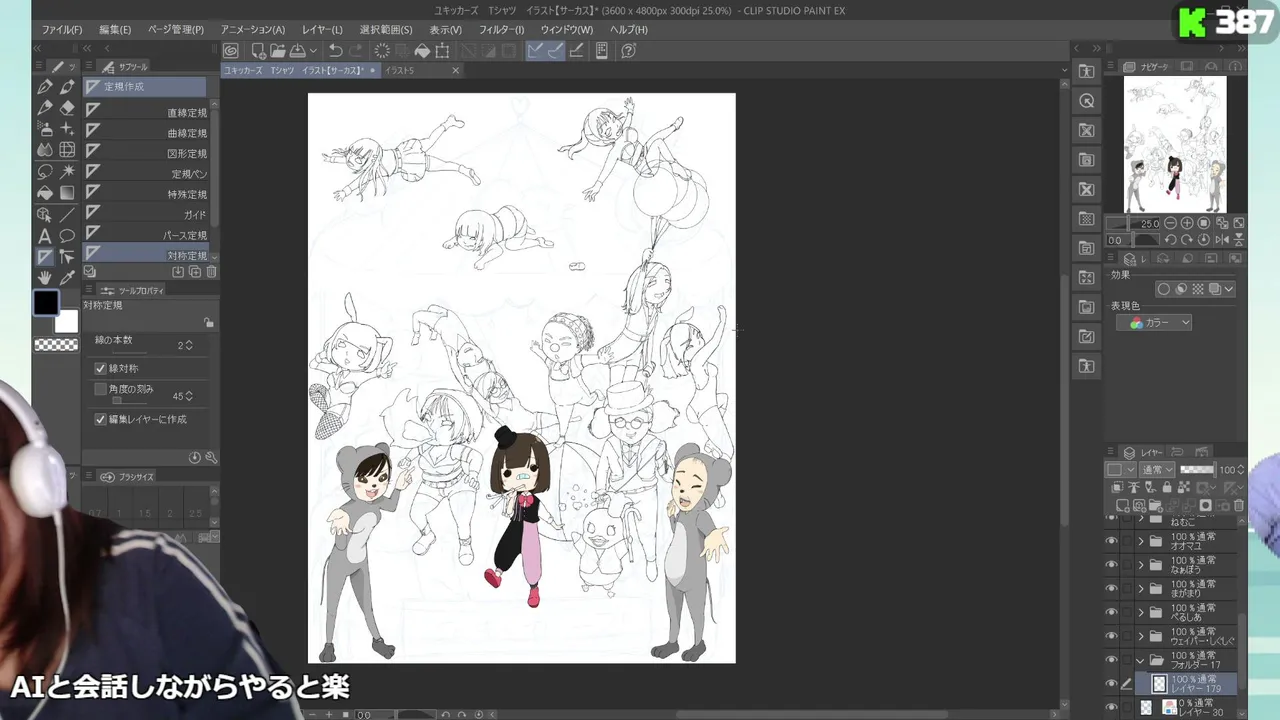Expand the なぁぼう layer folder
Viewport: 1280px width, 720px height.
point(1141,565)
